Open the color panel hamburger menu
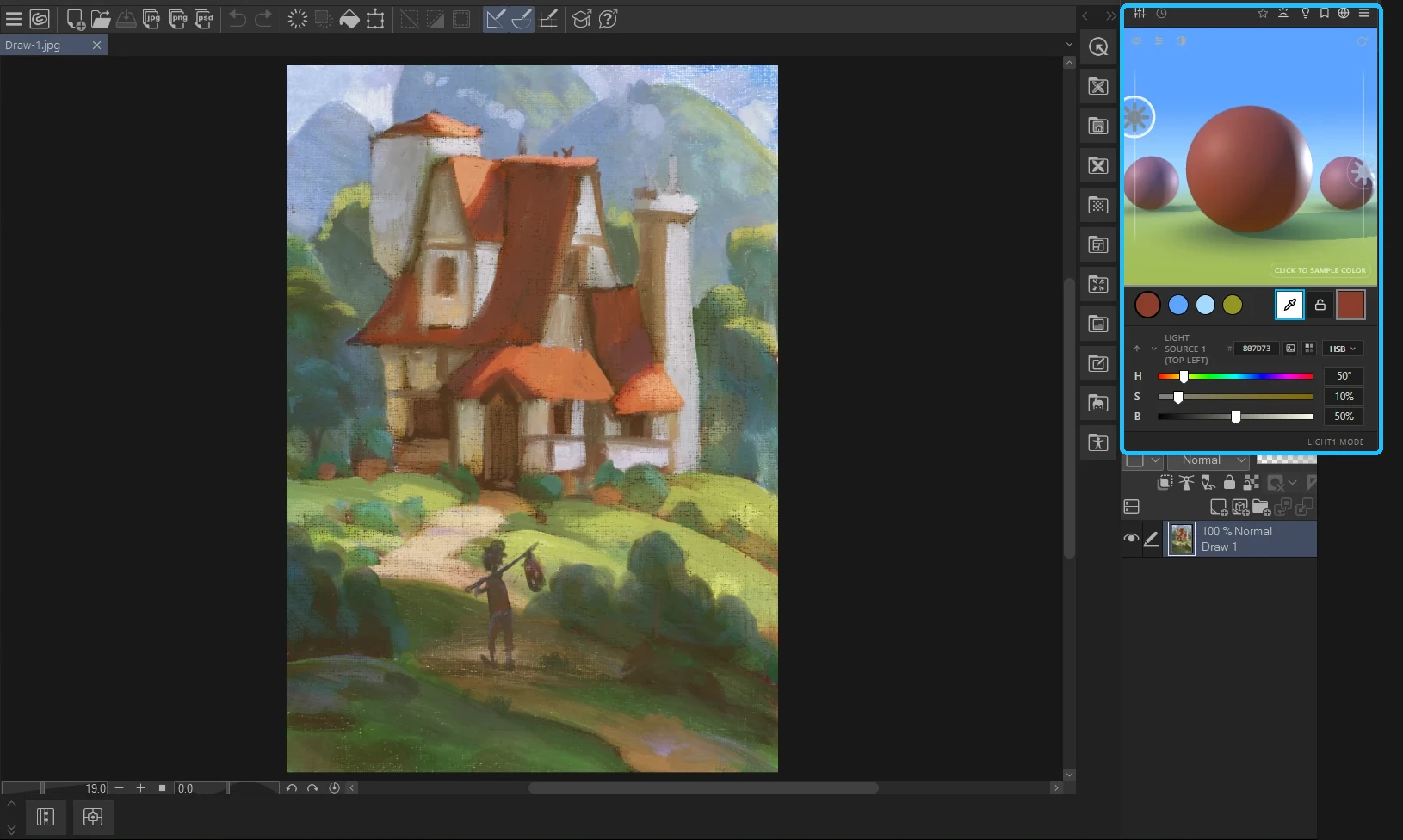This screenshot has height=840, width=1403. click(1364, 13)
